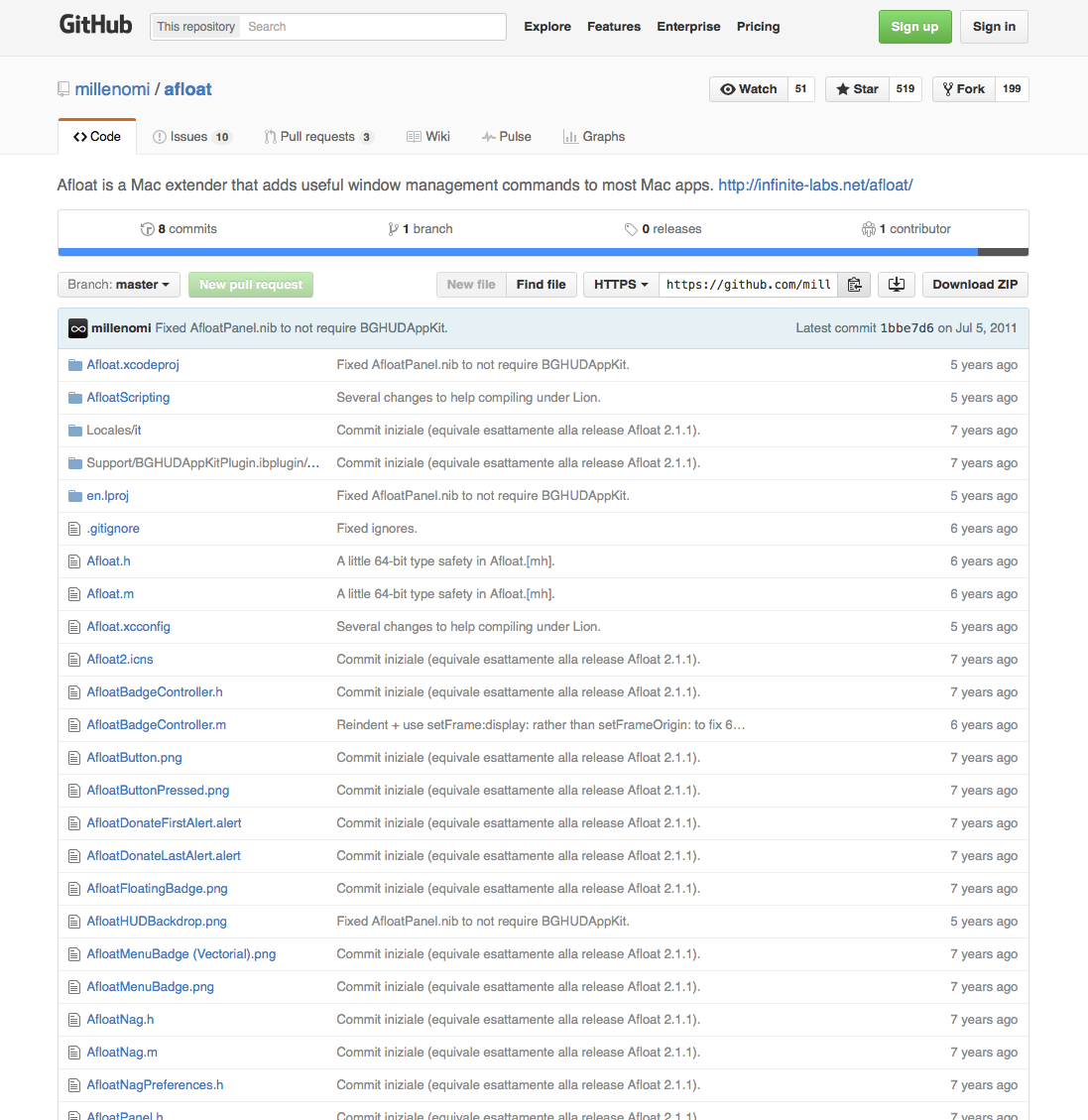
Task: Click the language statistics bar
Action: (x=544, y=251)
